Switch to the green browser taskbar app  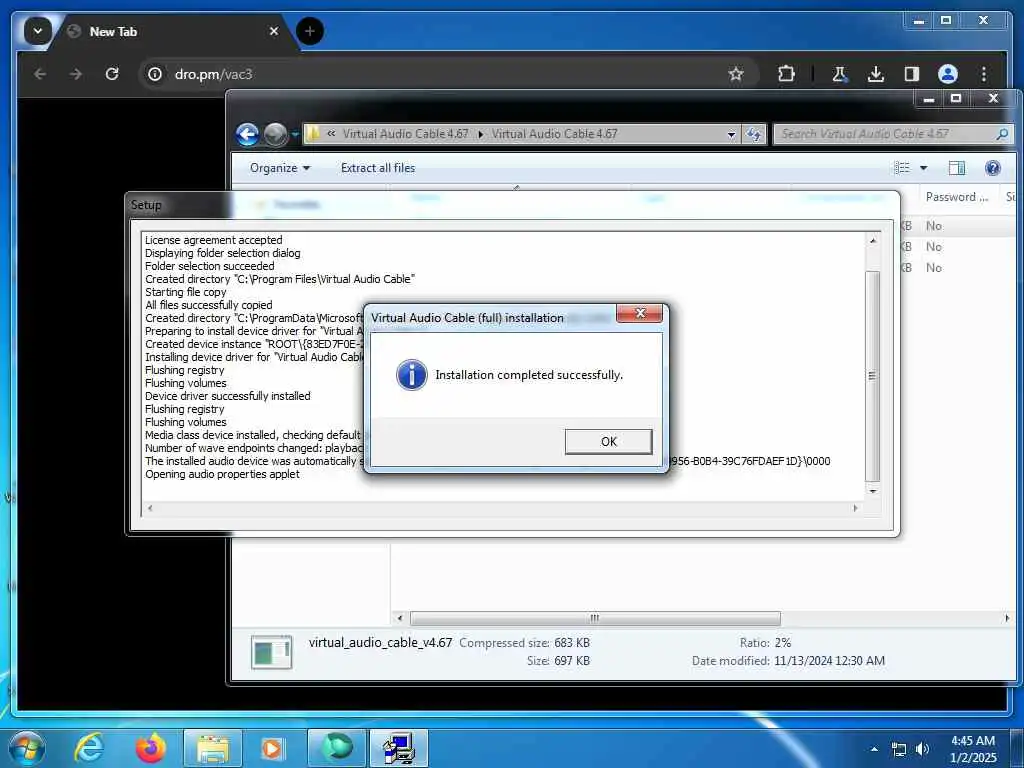336,748
